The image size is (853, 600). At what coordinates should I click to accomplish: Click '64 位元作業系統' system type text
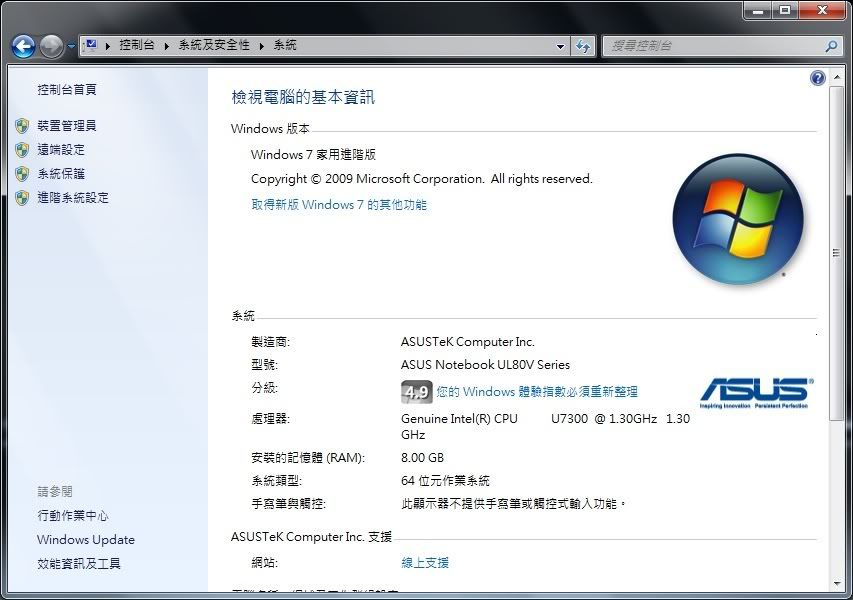(x=445, y=480)
